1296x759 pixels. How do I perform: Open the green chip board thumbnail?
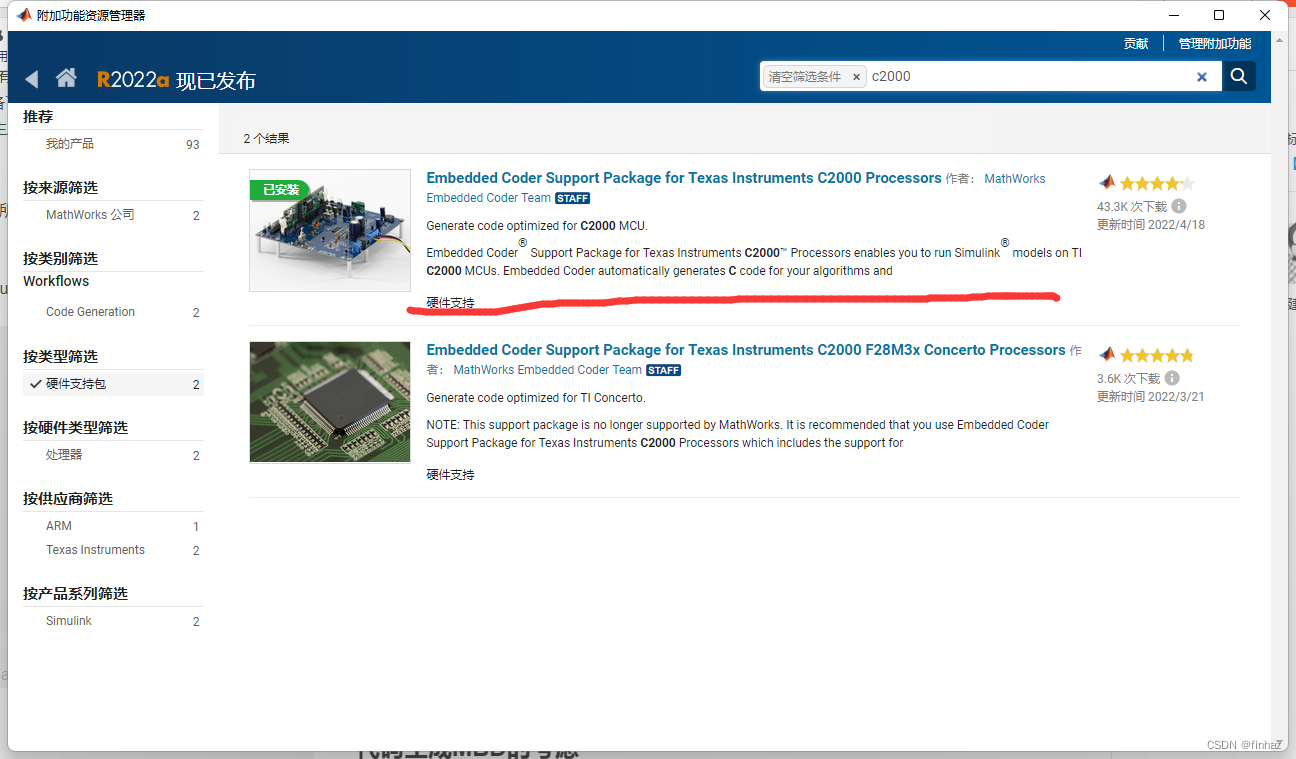[x=330, y=402]
